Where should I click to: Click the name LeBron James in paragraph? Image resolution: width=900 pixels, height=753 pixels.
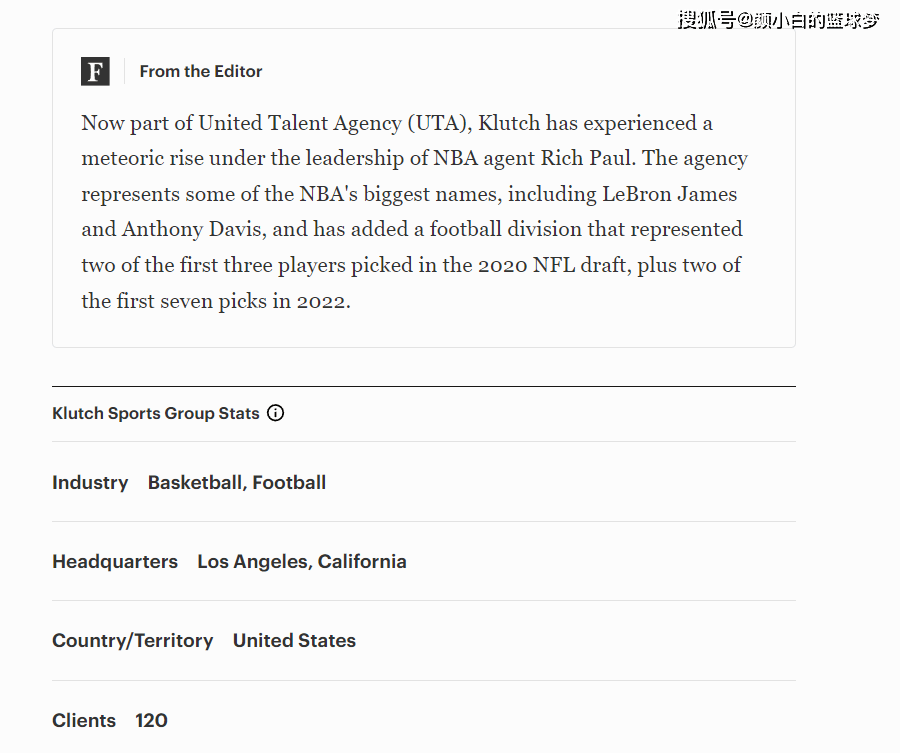coord(669,194)
